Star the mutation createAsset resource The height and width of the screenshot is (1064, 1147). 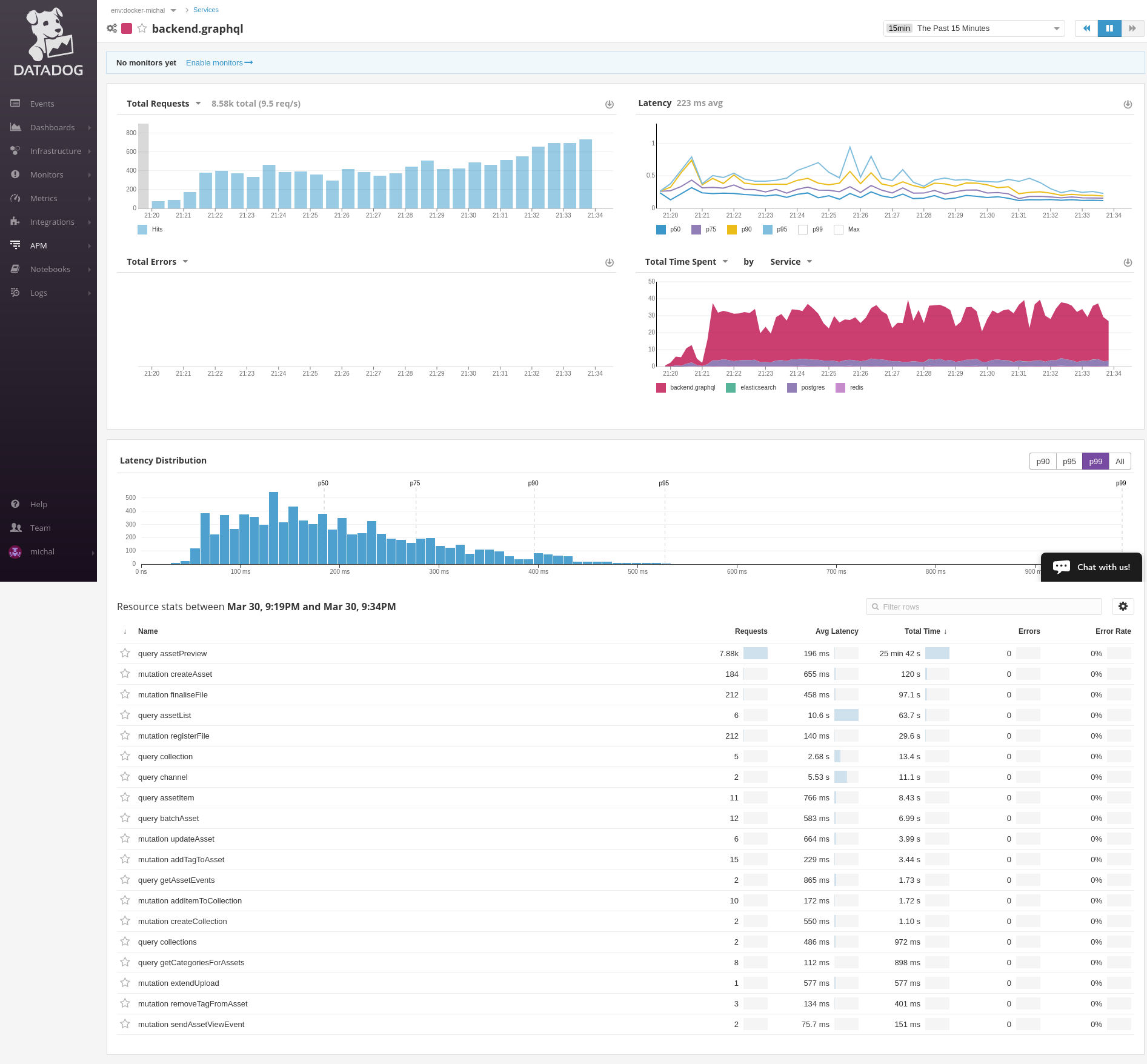tap(125, 674)
